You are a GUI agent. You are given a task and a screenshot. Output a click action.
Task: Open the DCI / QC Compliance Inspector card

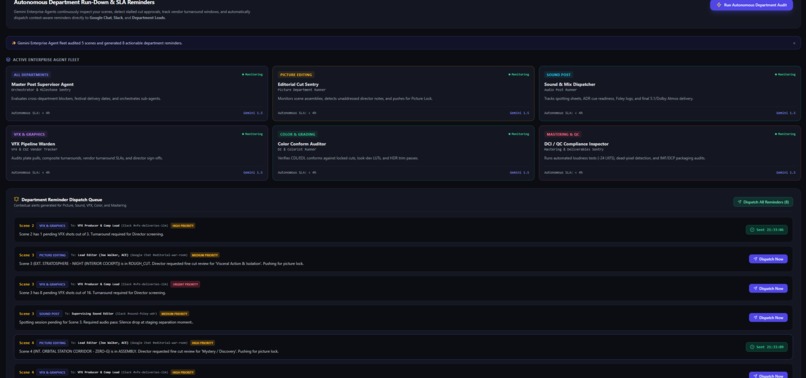tap(670, 153)
